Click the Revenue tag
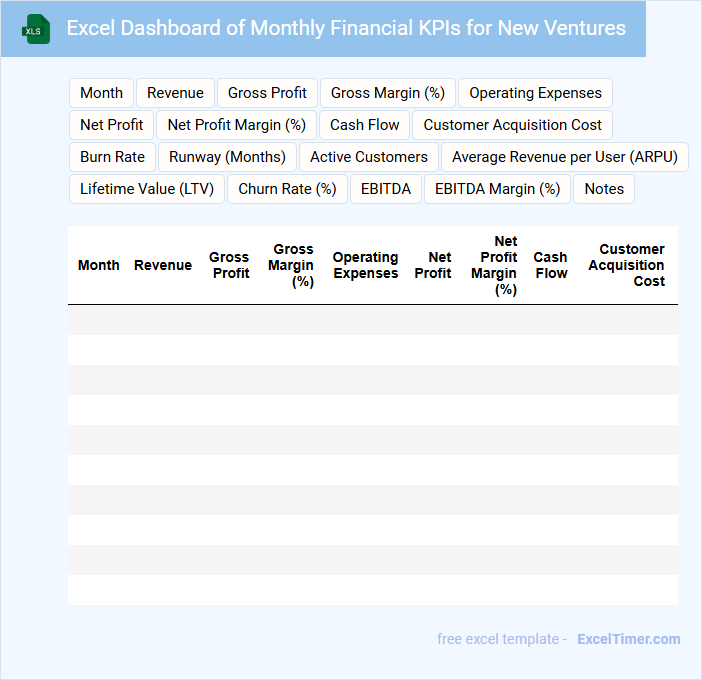This screenshot has width=702, height=680. pyautogui.click(x=175, y=93)
